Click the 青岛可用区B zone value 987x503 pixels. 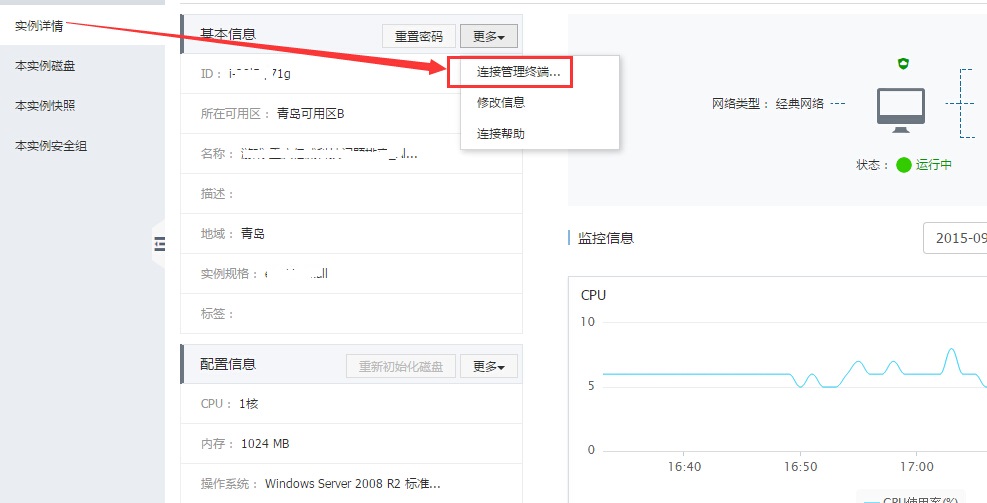tap(310, 114)
